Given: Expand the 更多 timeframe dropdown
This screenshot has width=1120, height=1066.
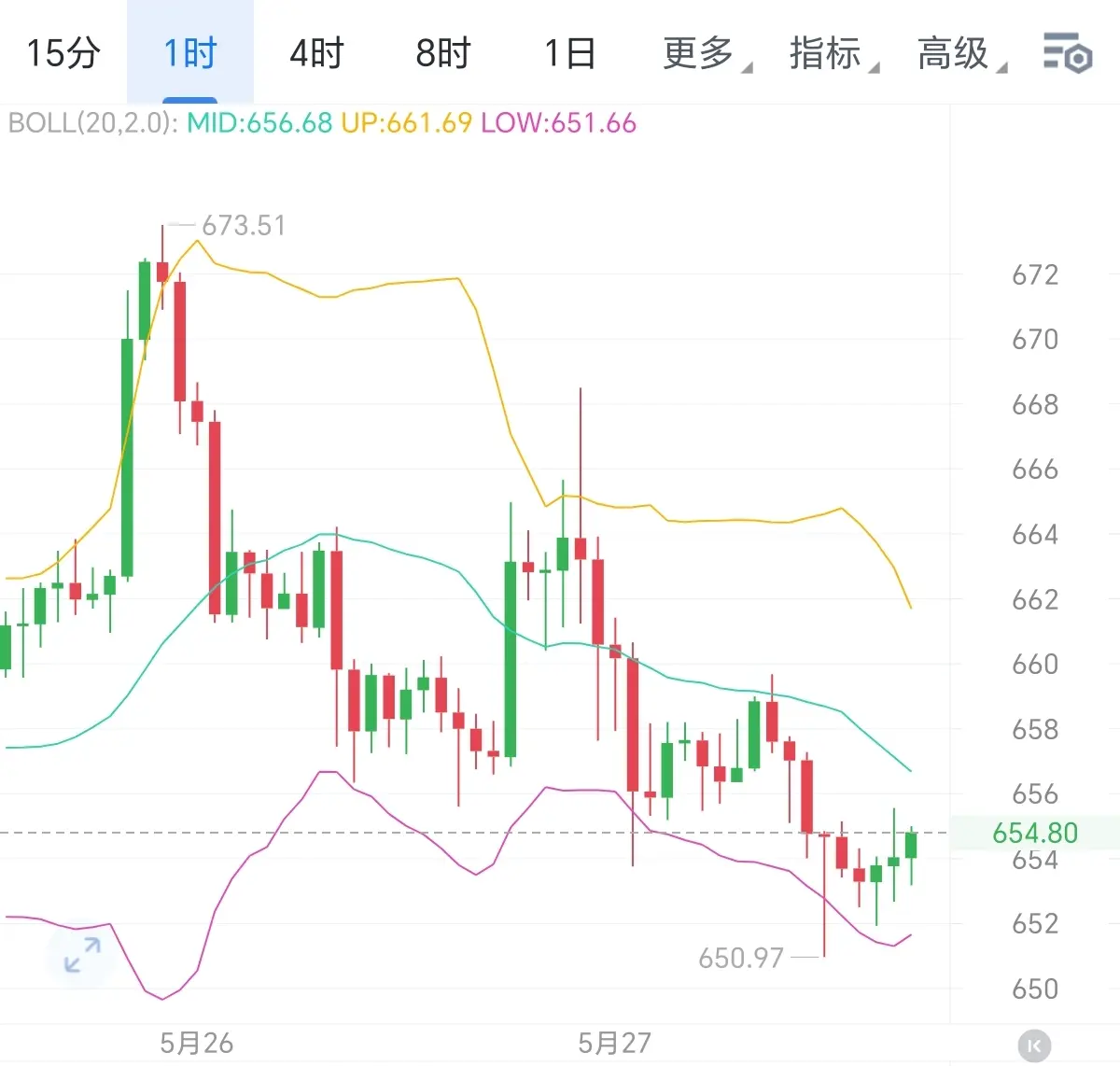Looking at the screenshot, I should click(707, 53).
